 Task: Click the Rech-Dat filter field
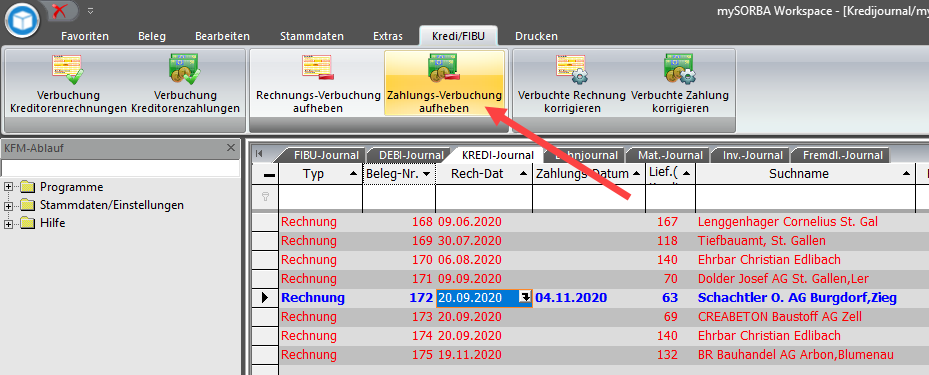[x=484, y=198]
